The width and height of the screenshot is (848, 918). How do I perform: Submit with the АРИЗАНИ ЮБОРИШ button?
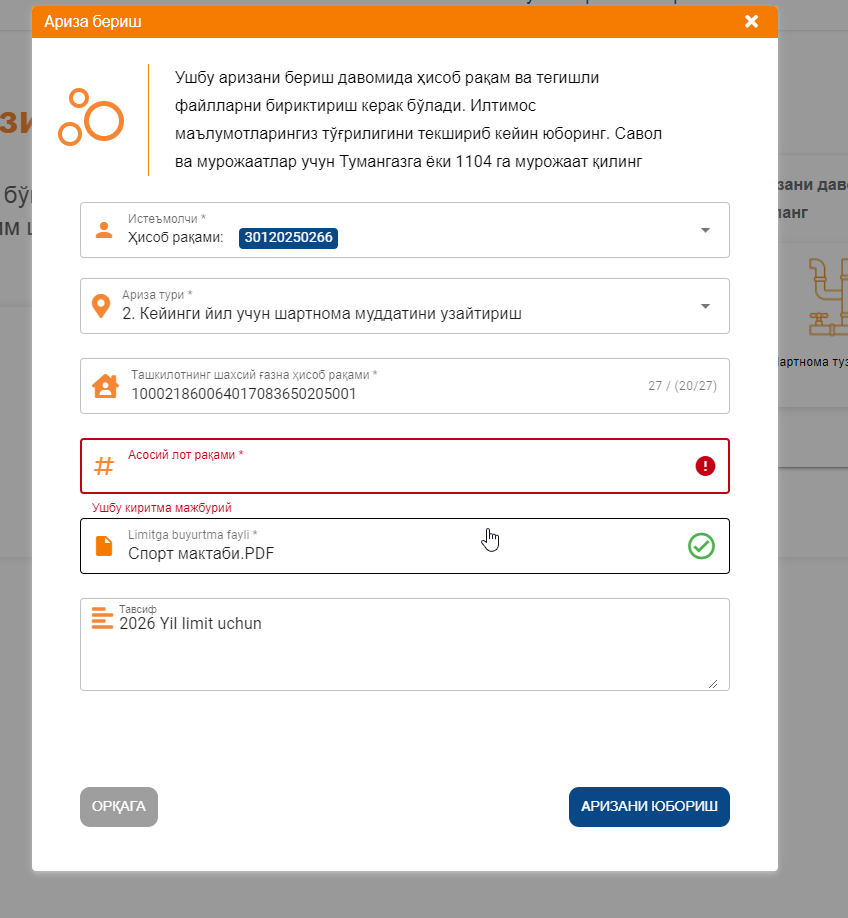[x=649, y=807]
